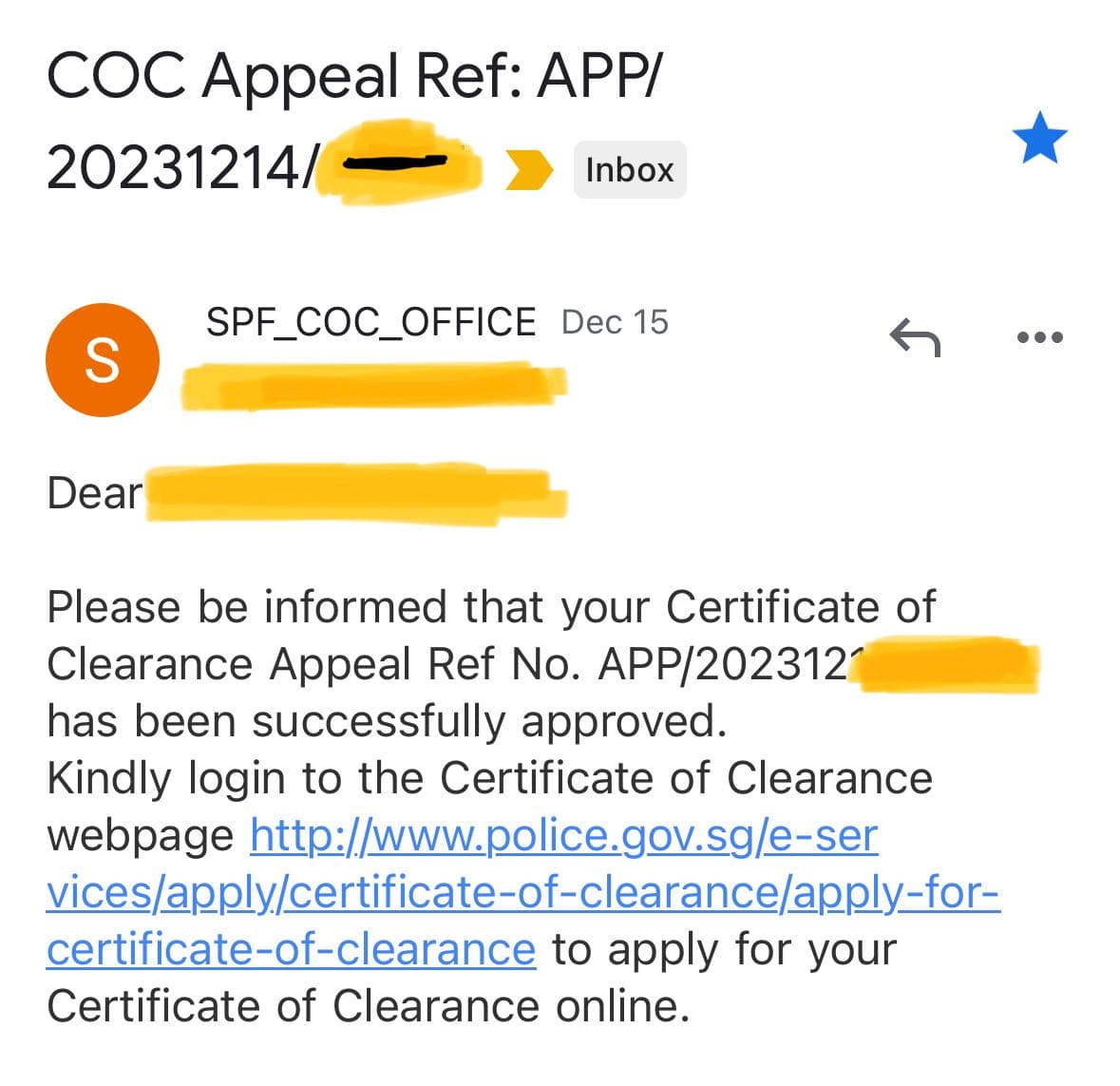Image resolution: width=1120 pixels, height=1086 pixels.
Task: Click the 'Please be informed' opening sentence
Action: coord(490,607)
